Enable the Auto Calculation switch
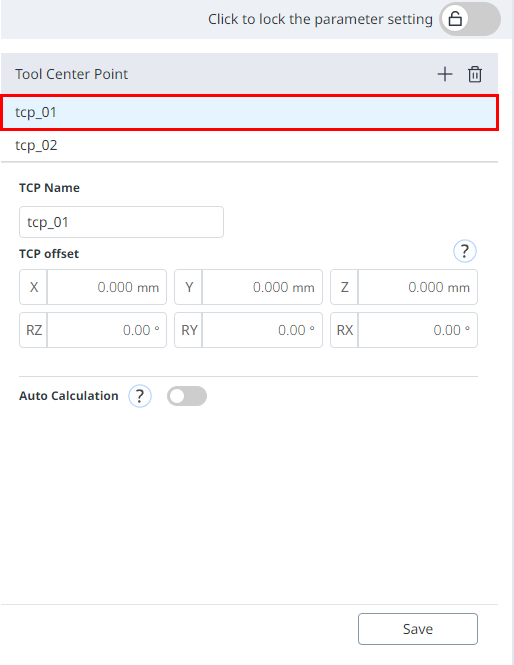The width and height of the screenshot is (514, 665). coord(187,396)
